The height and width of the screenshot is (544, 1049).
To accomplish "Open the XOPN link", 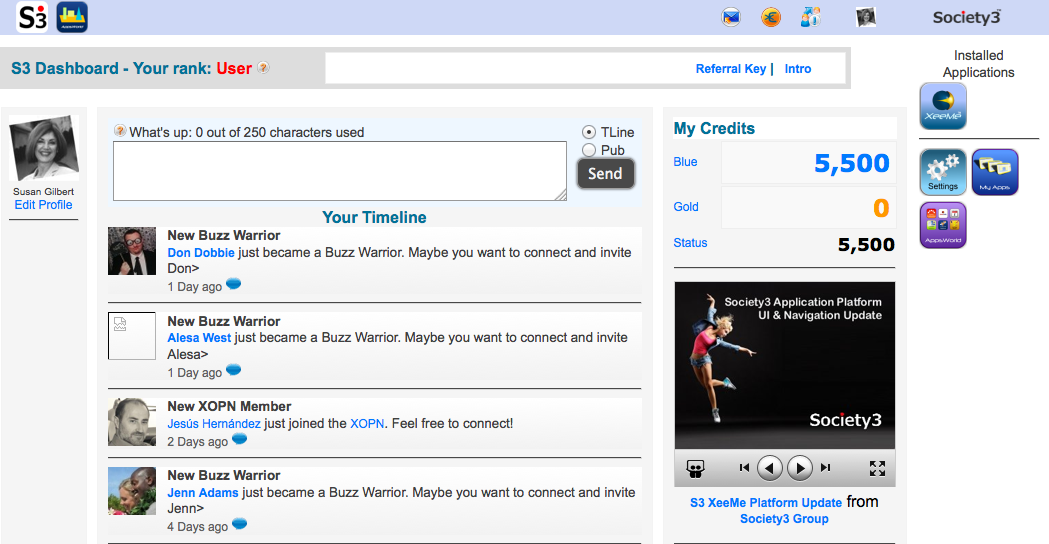I will [x=367, y=424].
